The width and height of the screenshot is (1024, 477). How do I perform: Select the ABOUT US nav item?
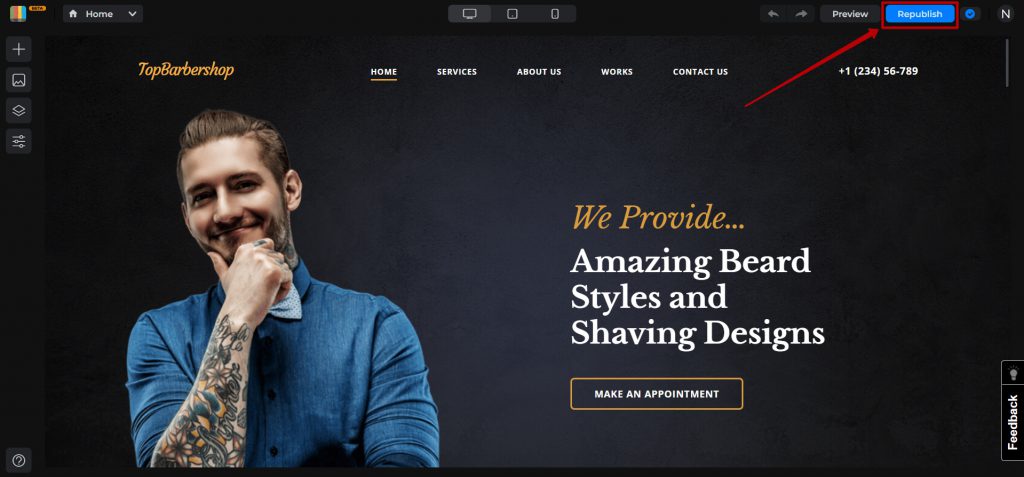coord(539,72)
